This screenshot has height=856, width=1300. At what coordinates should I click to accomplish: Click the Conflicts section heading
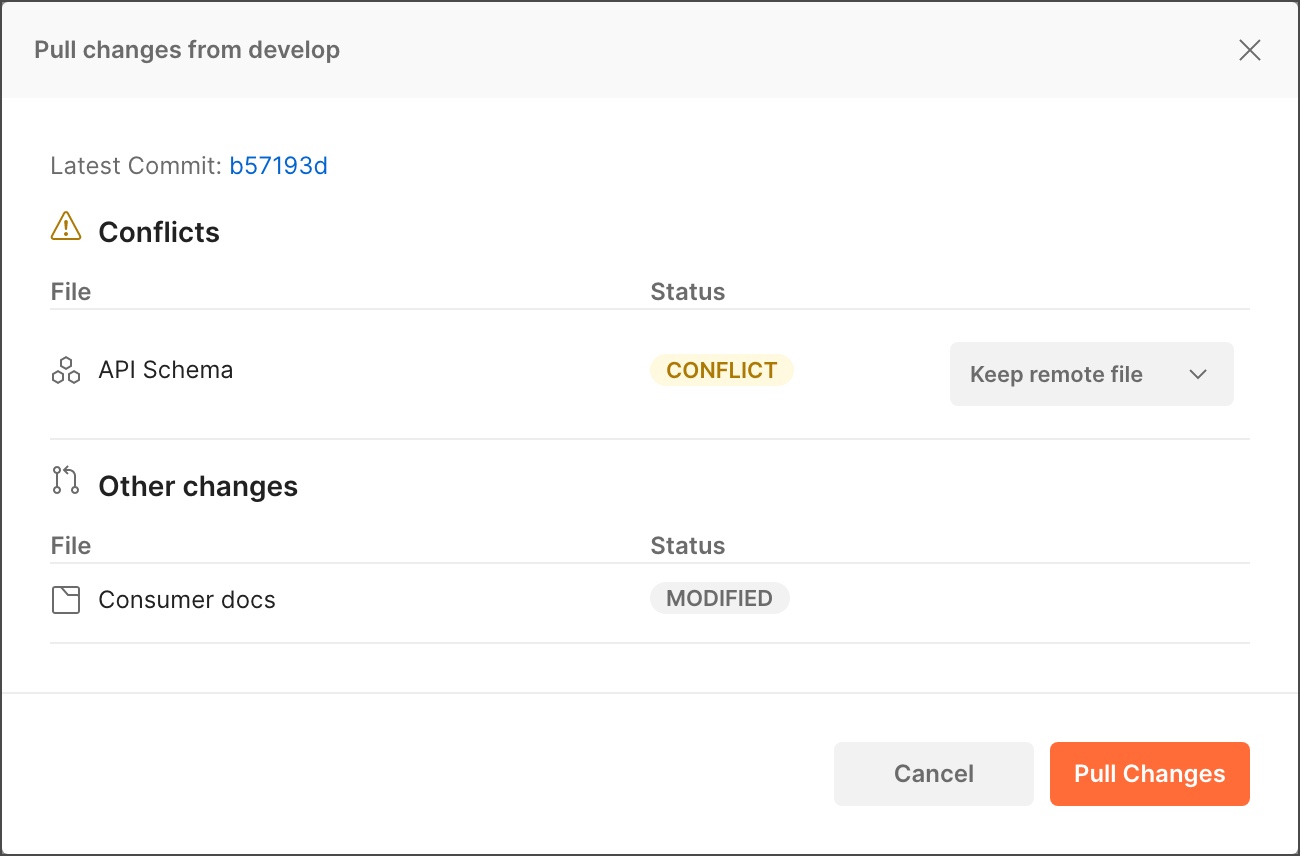(x=159, y=232)
